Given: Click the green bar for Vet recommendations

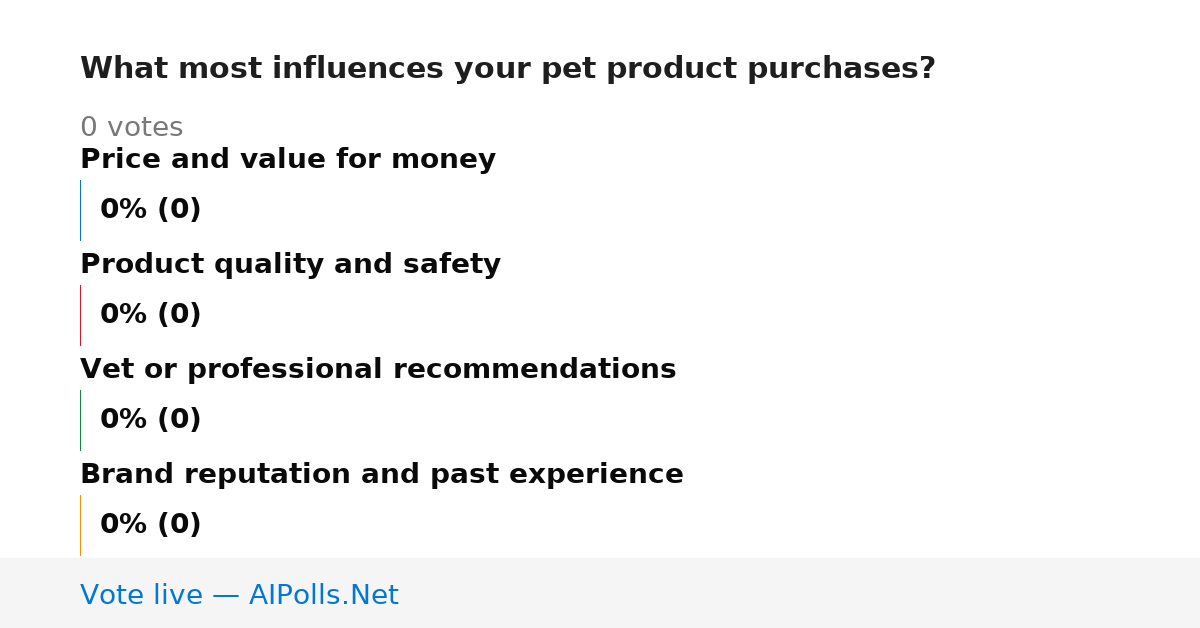Looking at the screenshot, I should point(80,420).
